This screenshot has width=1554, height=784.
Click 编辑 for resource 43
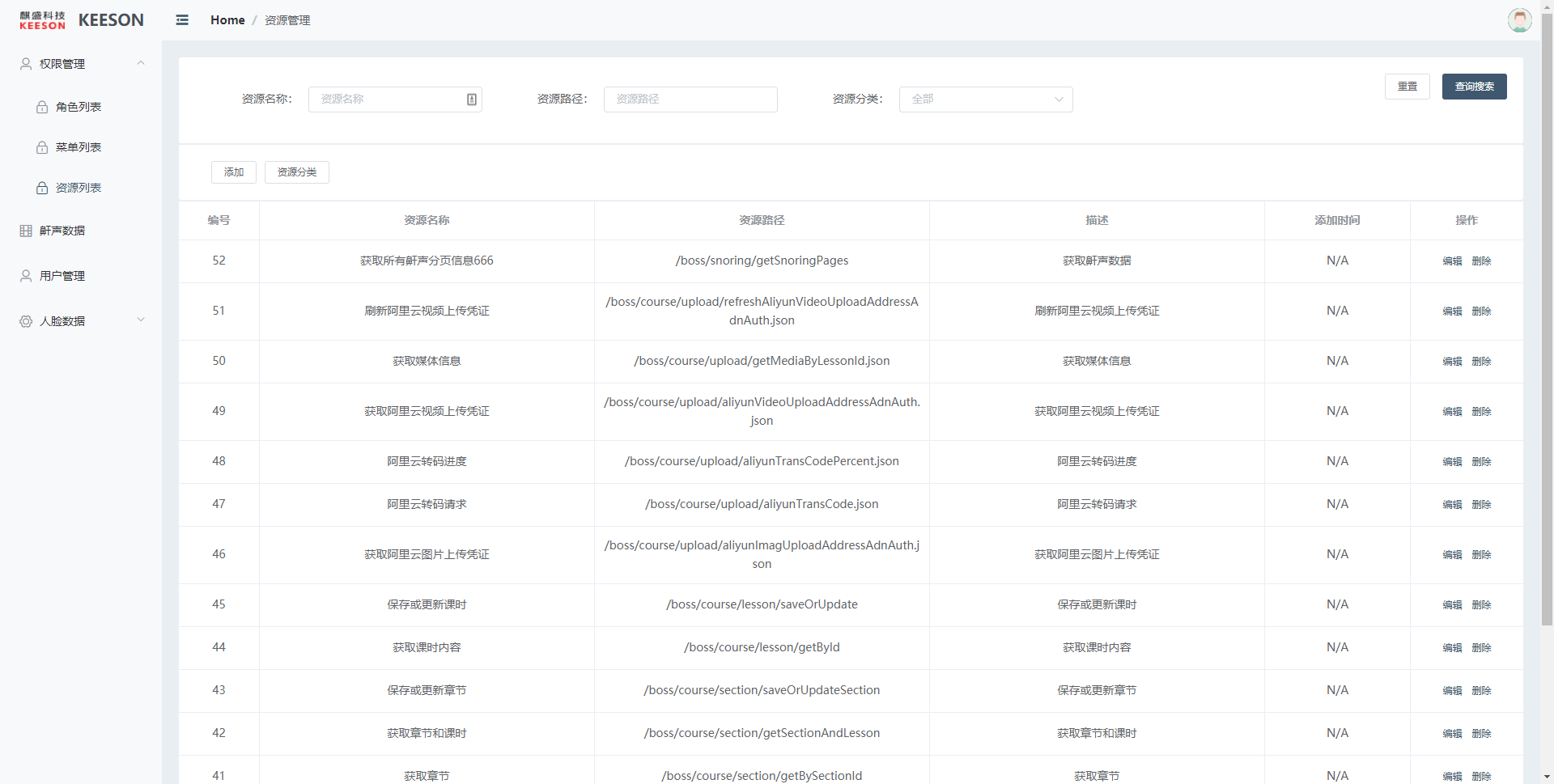pyautogui.click(x=1452, y=691)
